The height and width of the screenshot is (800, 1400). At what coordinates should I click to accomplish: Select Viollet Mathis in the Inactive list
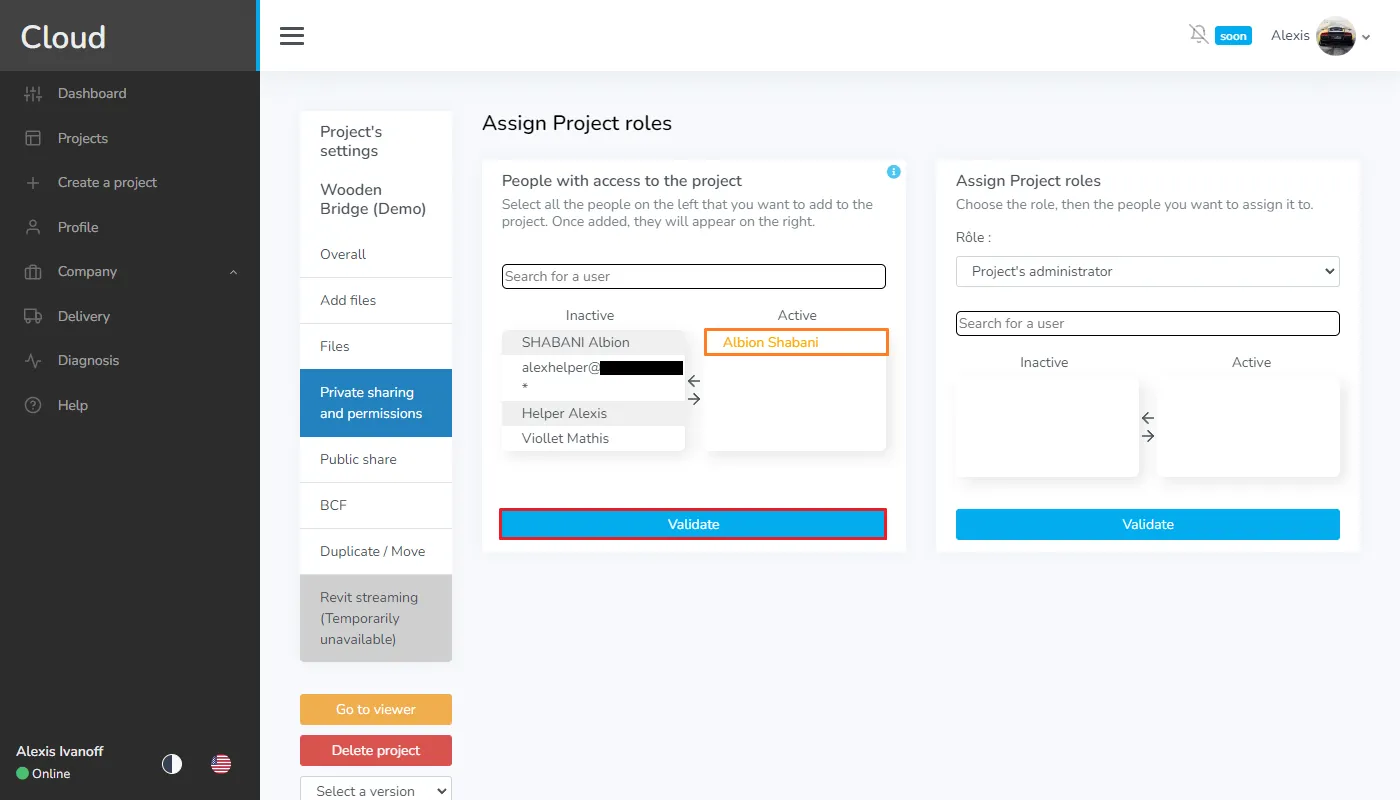tap(565, 438)
